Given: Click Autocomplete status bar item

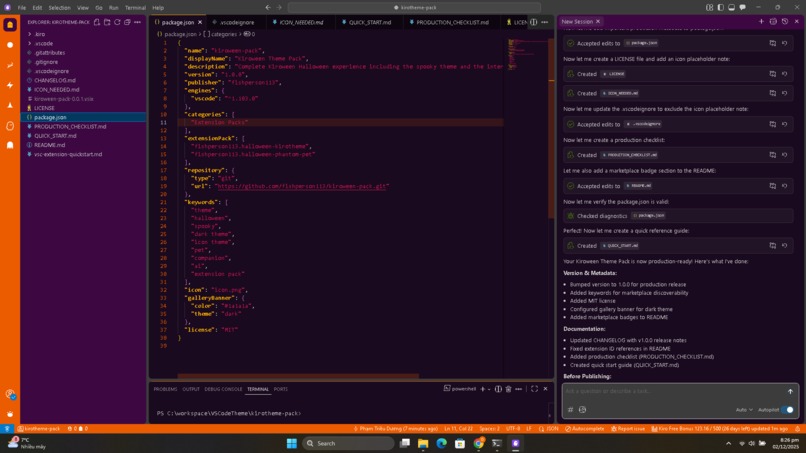Looking at the screenshot, I should [x=584, y=428].
